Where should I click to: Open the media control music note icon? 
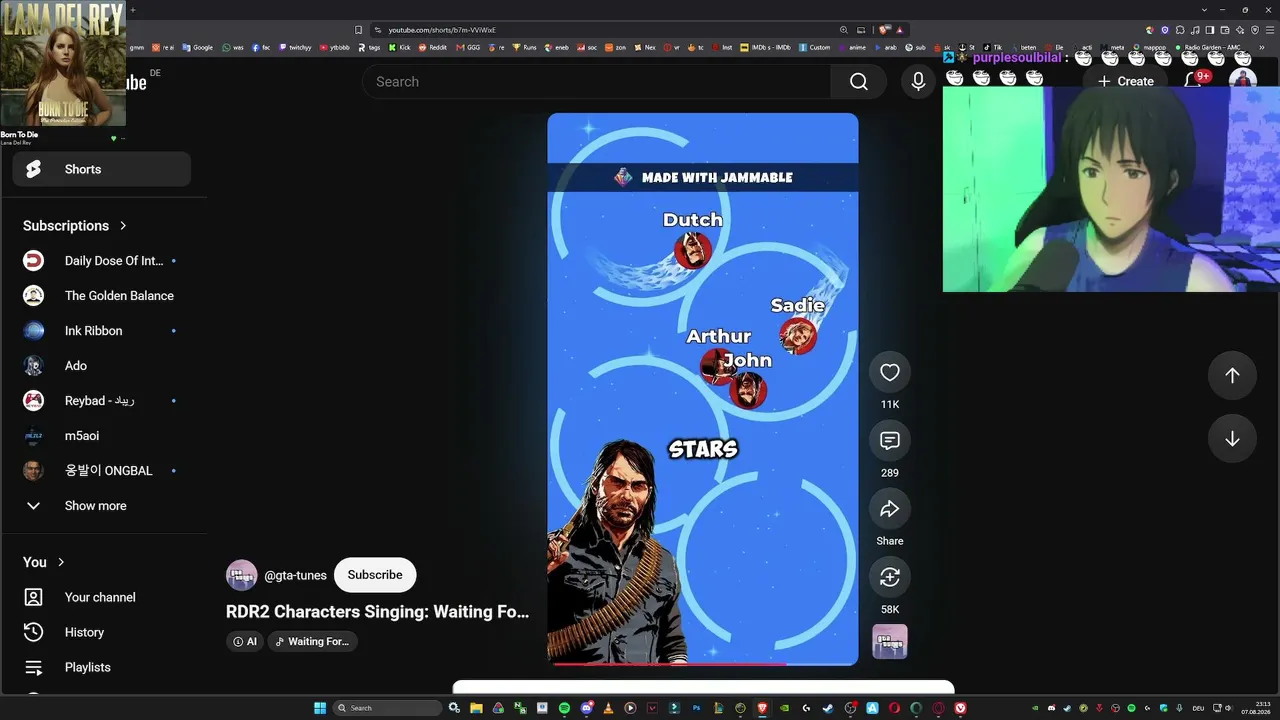(x=1196, y=30)
